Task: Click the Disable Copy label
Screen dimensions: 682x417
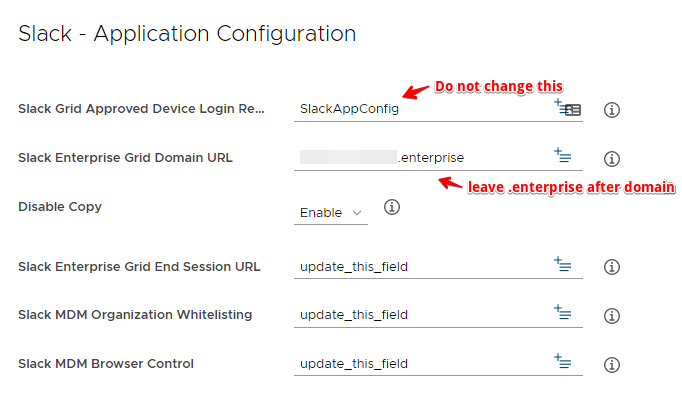Action: [60, 207]
